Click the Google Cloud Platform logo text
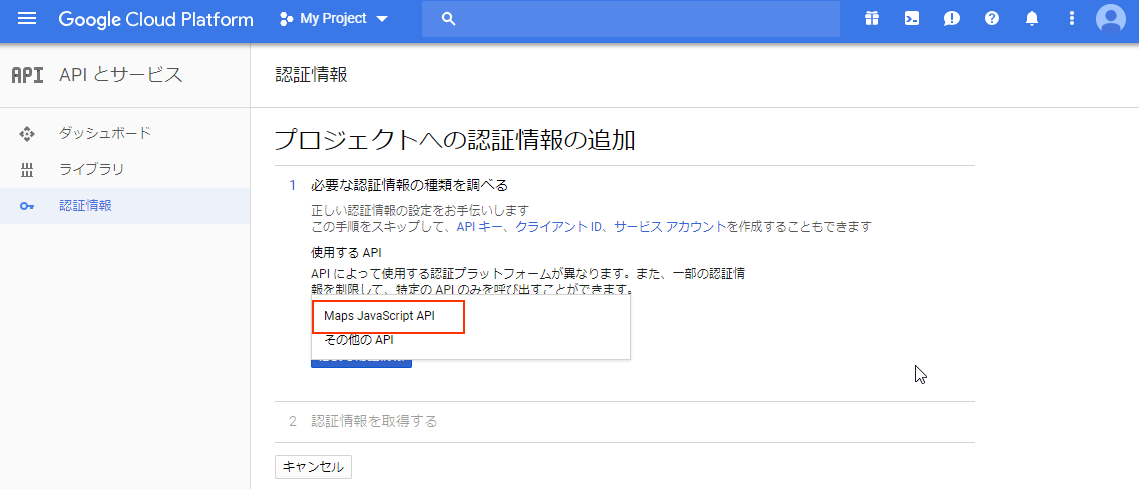Image resolution: width=1139 pixels, height=489 pixels. (x=156, y=19)
